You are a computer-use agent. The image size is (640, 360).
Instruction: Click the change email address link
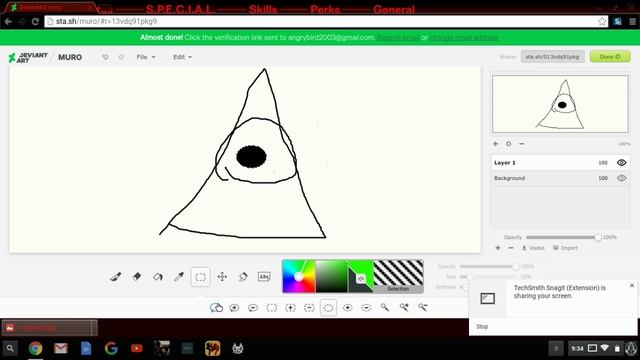[x=464, y=38]
